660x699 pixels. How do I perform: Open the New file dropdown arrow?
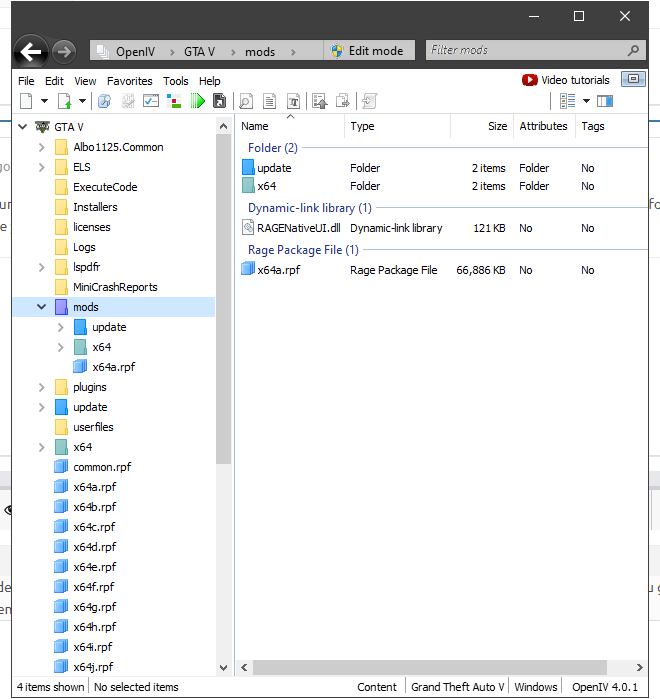44,101
